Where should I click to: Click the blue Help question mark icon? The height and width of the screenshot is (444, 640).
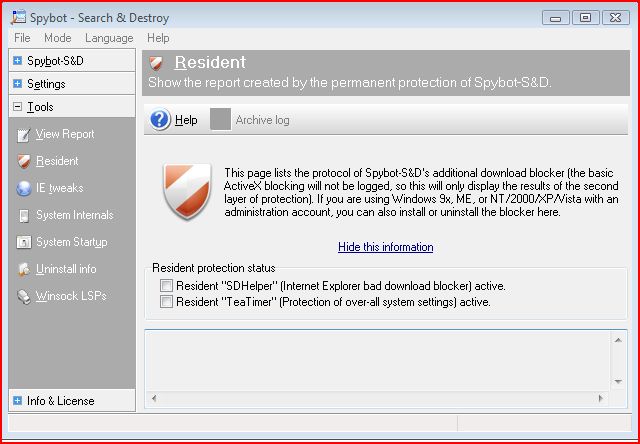tap(160, 120)
